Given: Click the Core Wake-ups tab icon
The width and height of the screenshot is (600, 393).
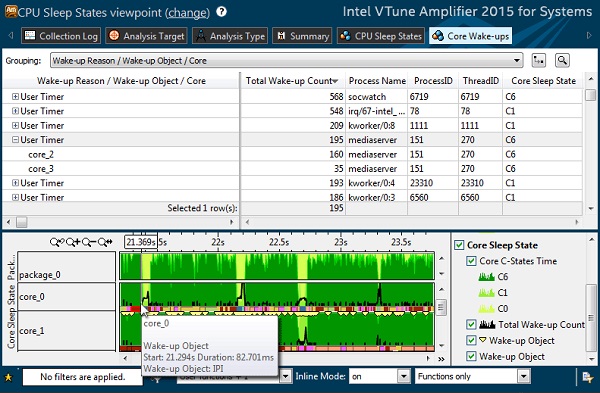Looking at the screenshot, I should pos(438,36).
